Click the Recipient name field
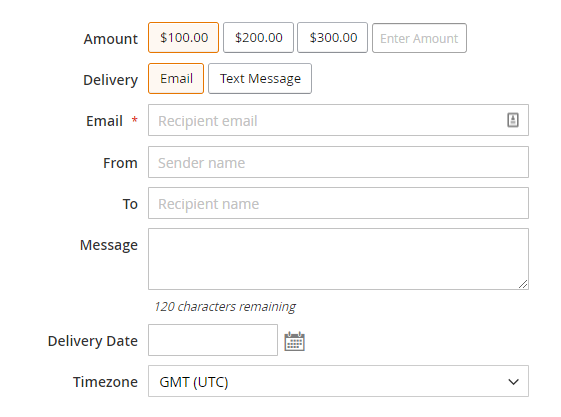This screenshot has width=561, height=417. coord(338,203)
